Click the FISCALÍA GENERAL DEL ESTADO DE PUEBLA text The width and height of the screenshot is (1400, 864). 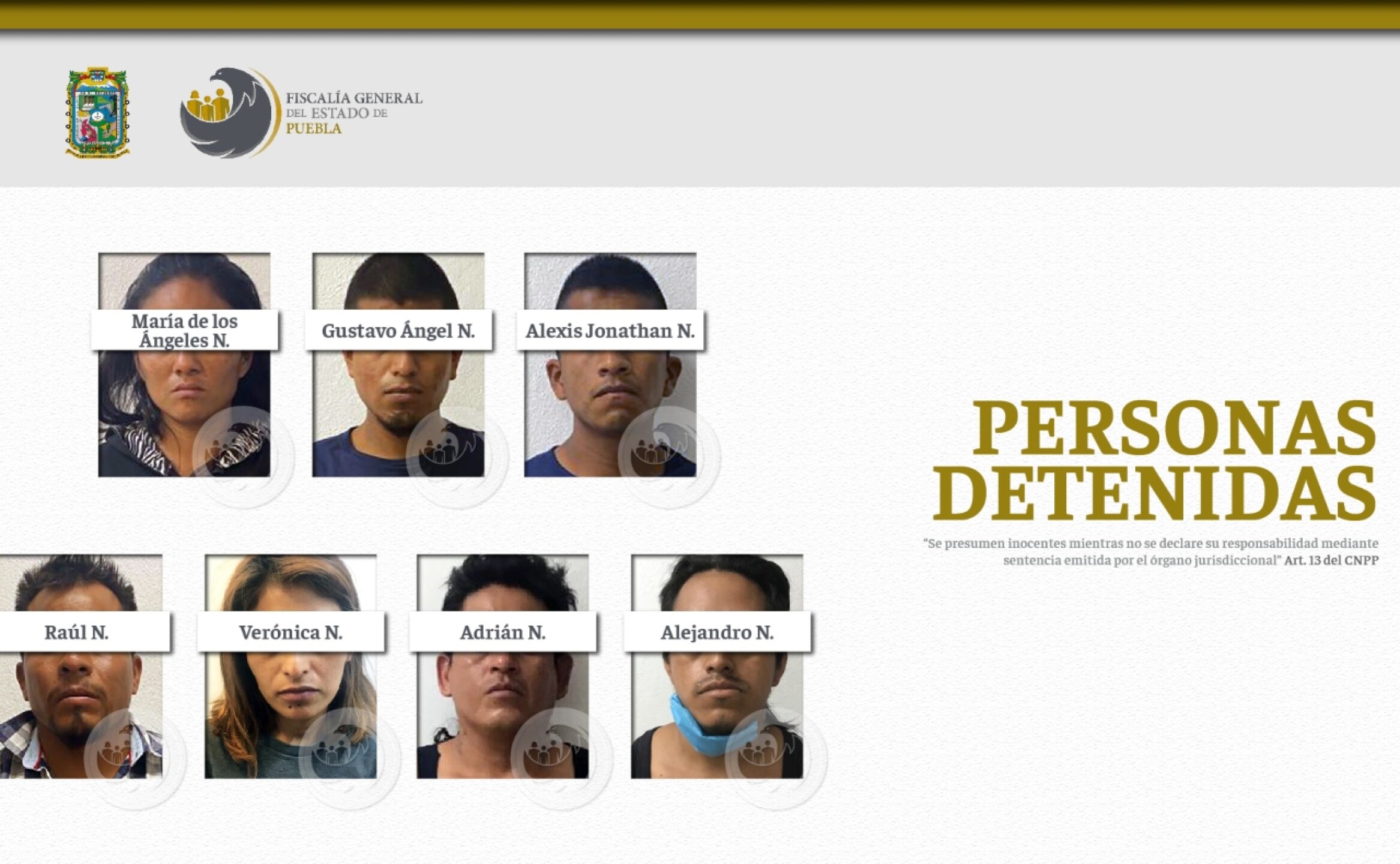click(353, 113)
